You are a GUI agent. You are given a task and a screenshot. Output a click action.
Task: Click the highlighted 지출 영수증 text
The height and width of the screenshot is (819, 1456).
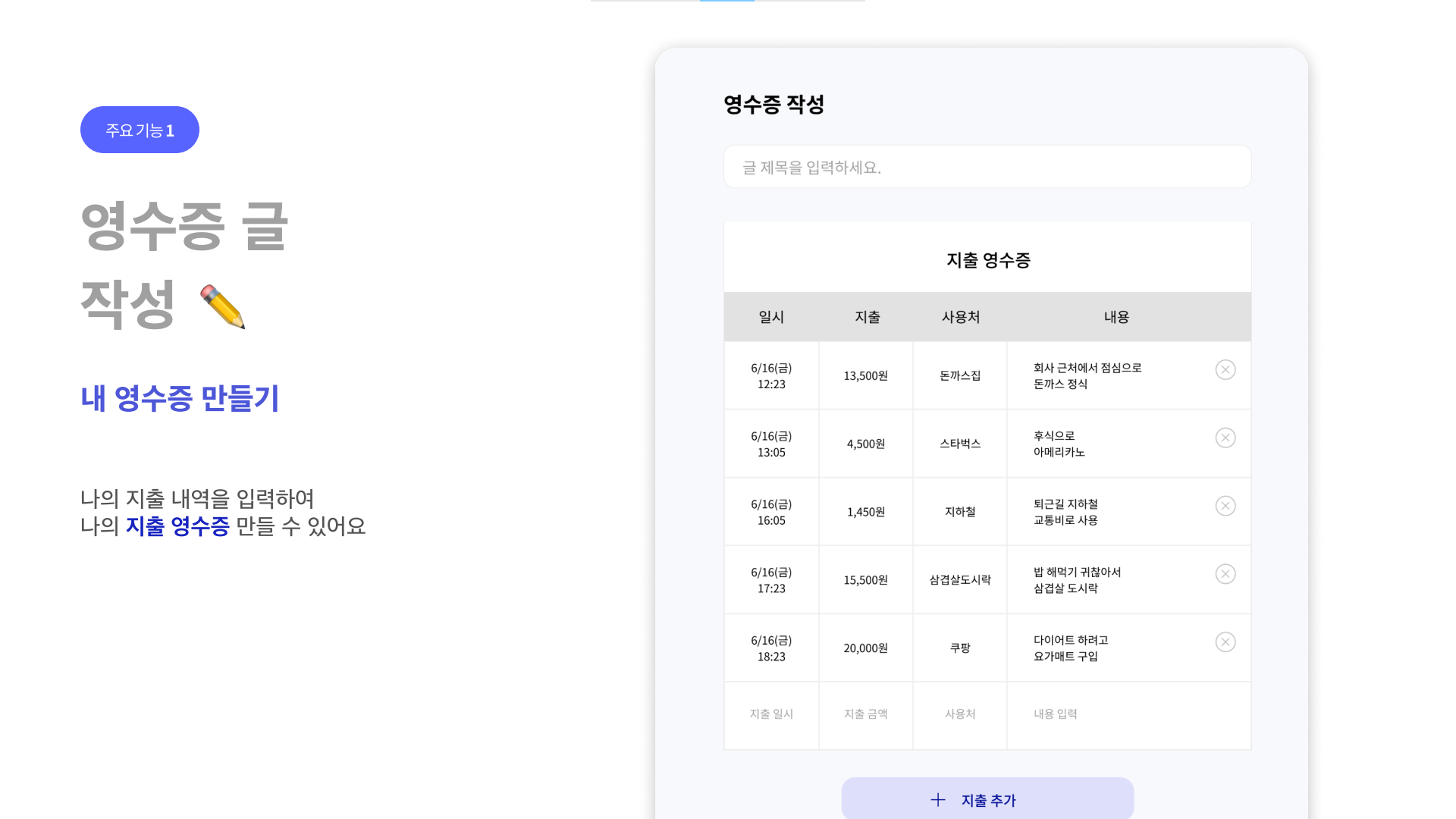178,527
